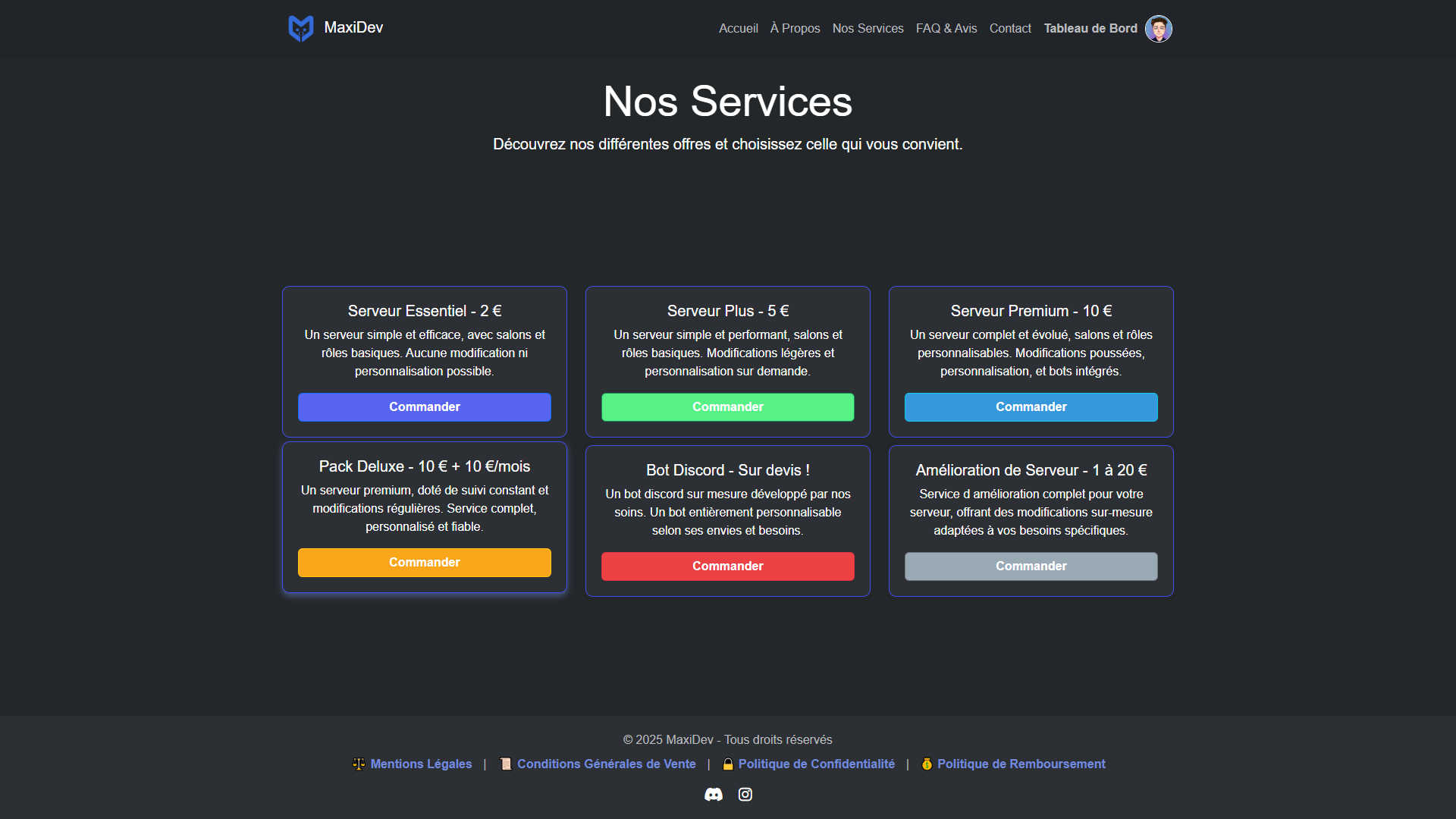Commander the Pack Deluxe subscription
The width and height of the screenshot is (1456, 819).
point(424,562)
